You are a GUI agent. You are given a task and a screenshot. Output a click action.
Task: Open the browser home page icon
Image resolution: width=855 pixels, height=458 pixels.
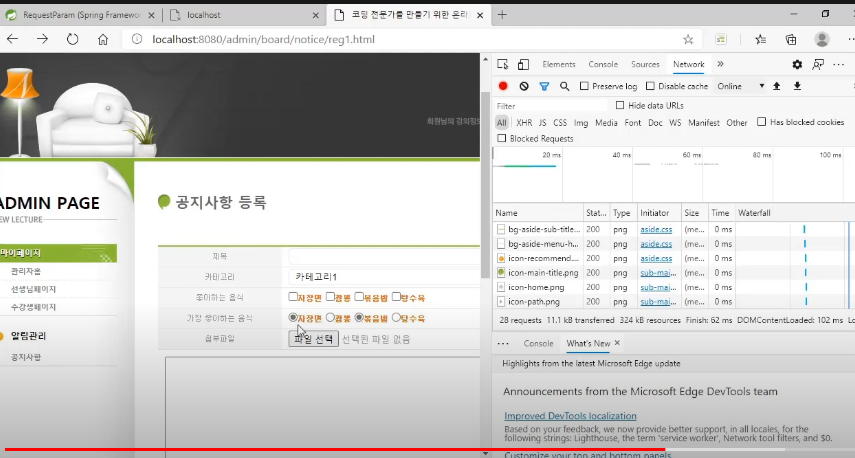(103, 39)
